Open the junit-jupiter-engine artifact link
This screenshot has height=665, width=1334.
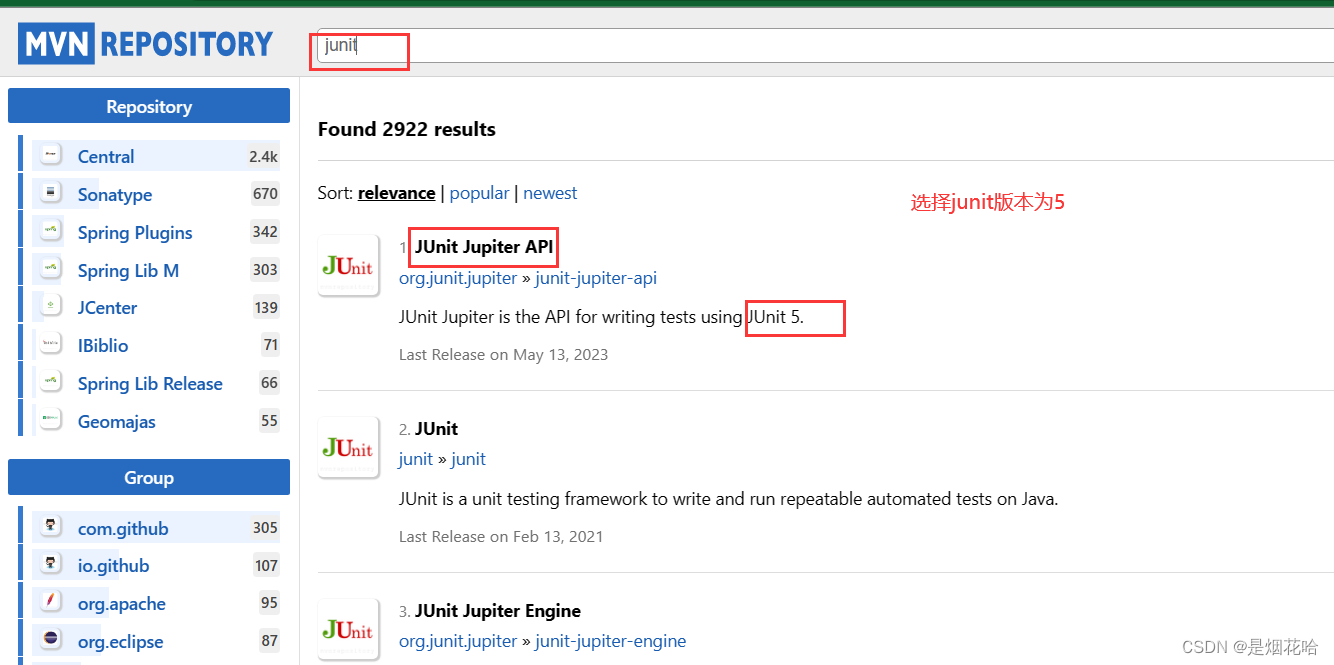[x=611, y=641]
